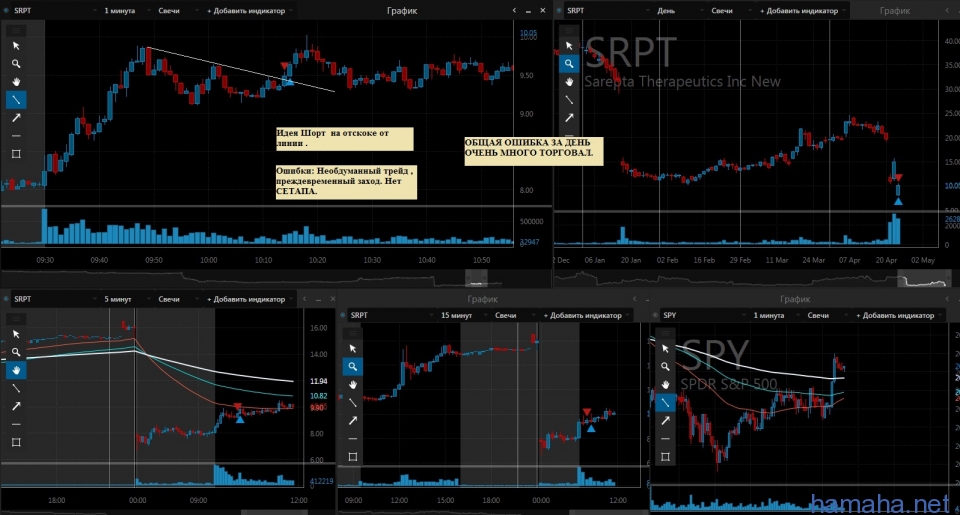
Task: Select the rectangle tool in the 1-minute SRPT chart
Action: pyautogui.click(x=17, y=154)
